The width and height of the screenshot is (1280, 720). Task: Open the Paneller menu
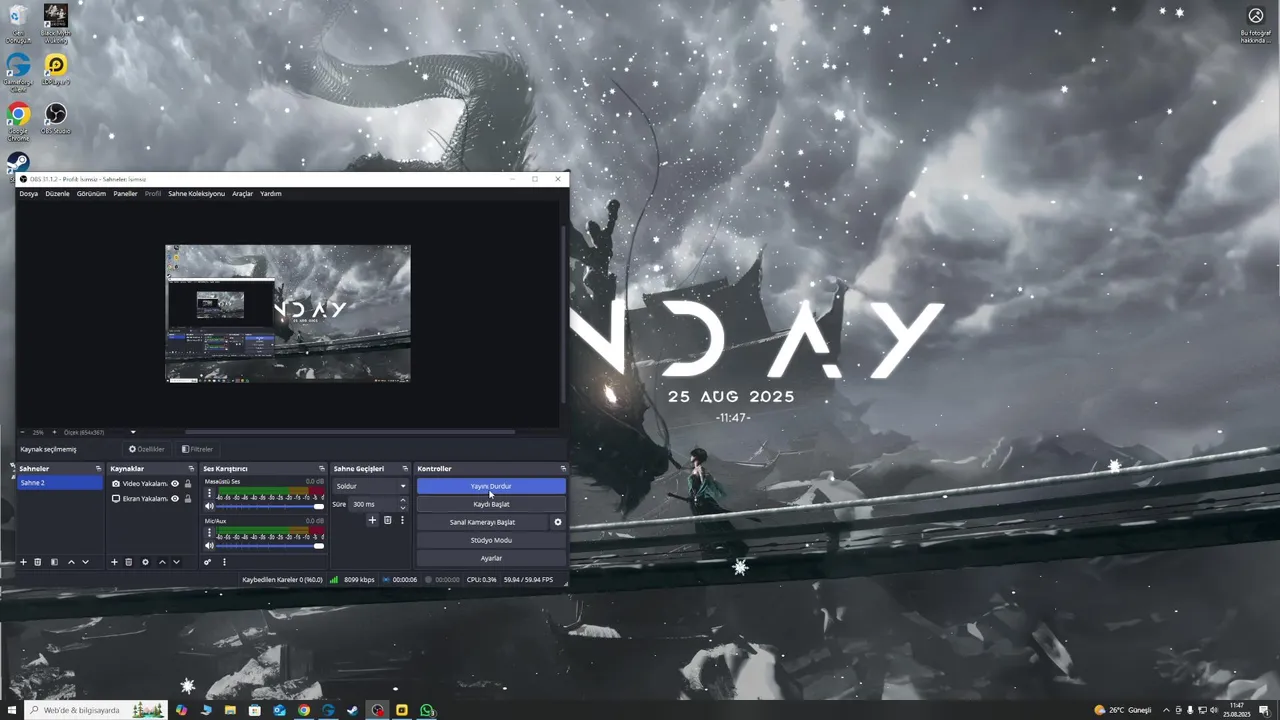125,194
